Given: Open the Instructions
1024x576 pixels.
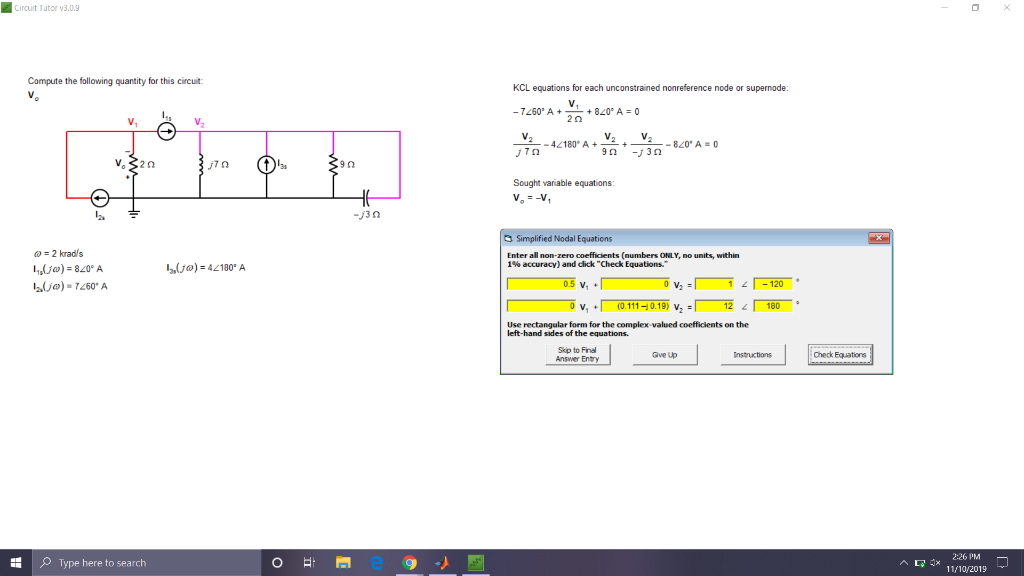Looking at the screenshot, I should click(x=754, y=353).
